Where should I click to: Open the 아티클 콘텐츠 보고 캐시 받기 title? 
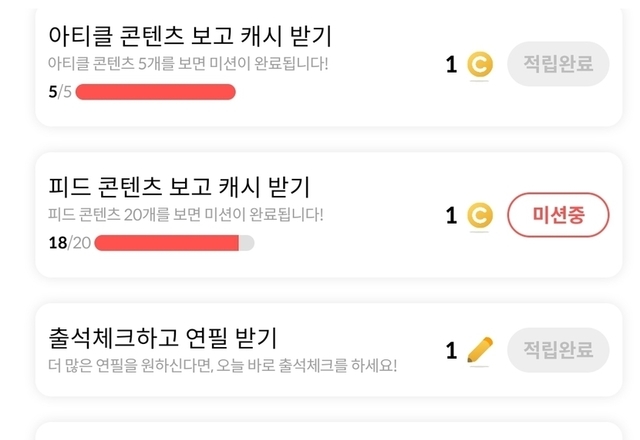pyautogui.click(x=190, y=36)
